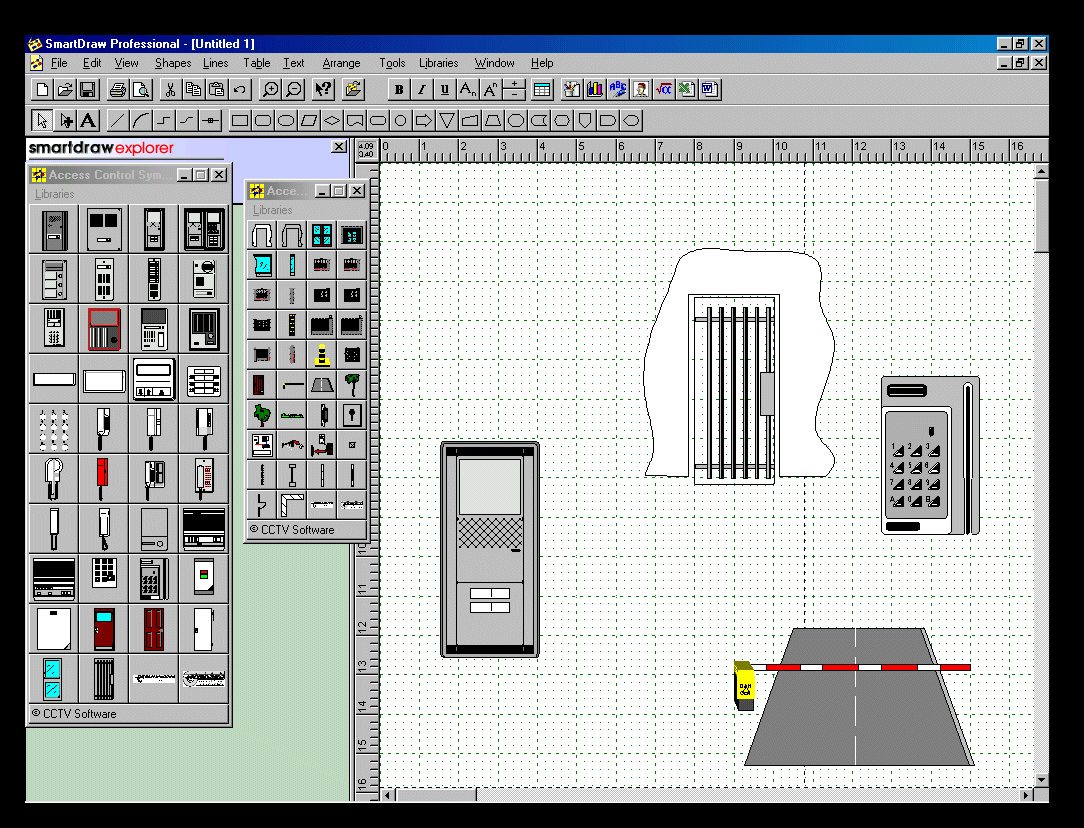Viewport: 1084px width, 828px height.
Task: Select the road section symbol in the small palette
Action: pos(321,384)
